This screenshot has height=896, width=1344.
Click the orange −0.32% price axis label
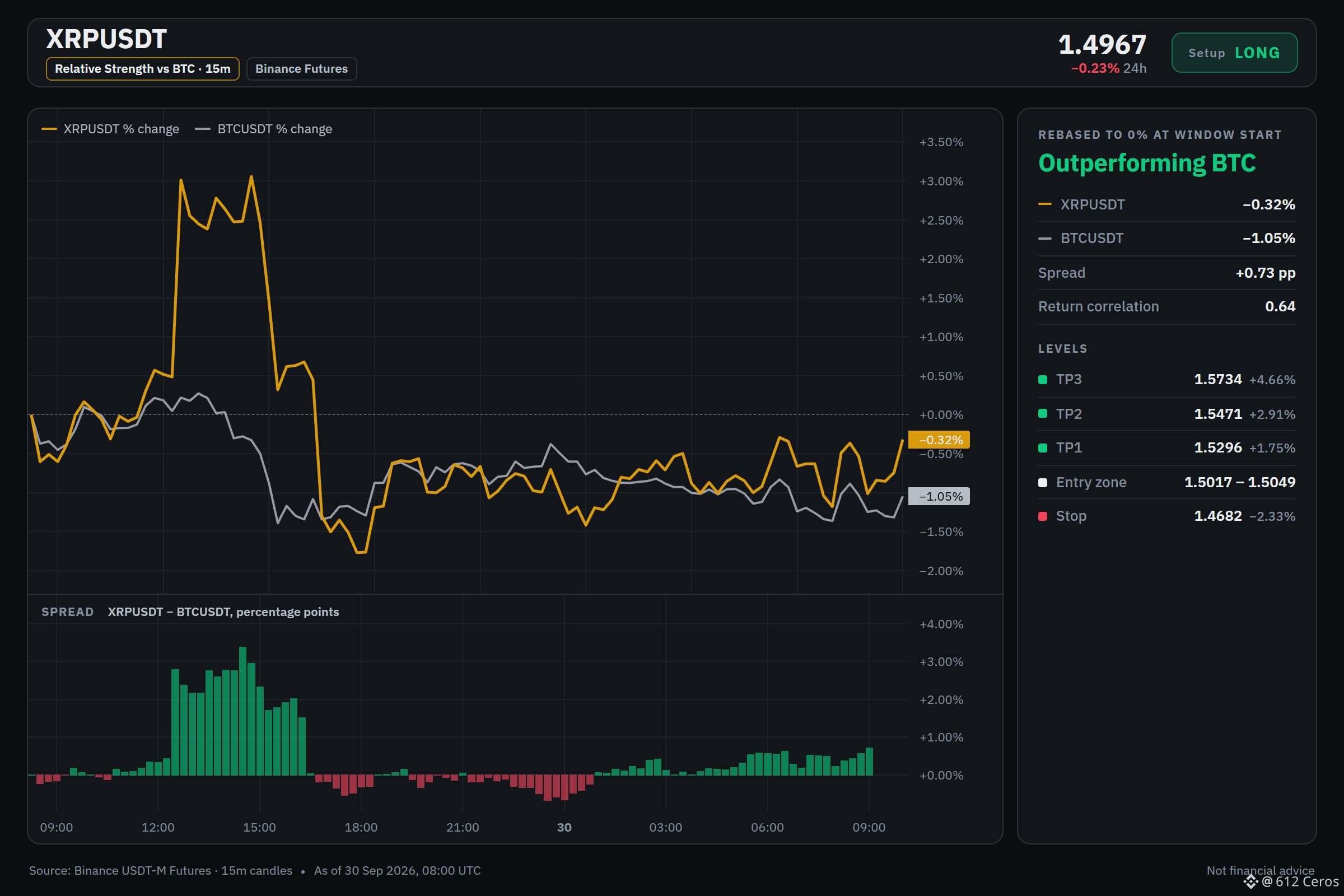pyautogui.click(x=939, y=440)
